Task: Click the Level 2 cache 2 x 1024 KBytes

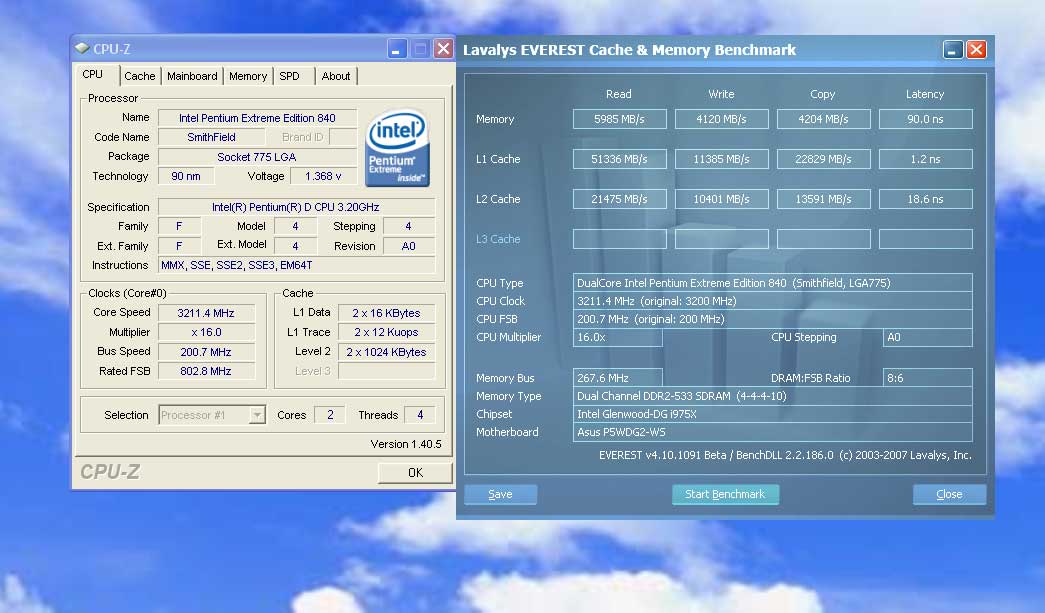Action: (x=387, y=352)
